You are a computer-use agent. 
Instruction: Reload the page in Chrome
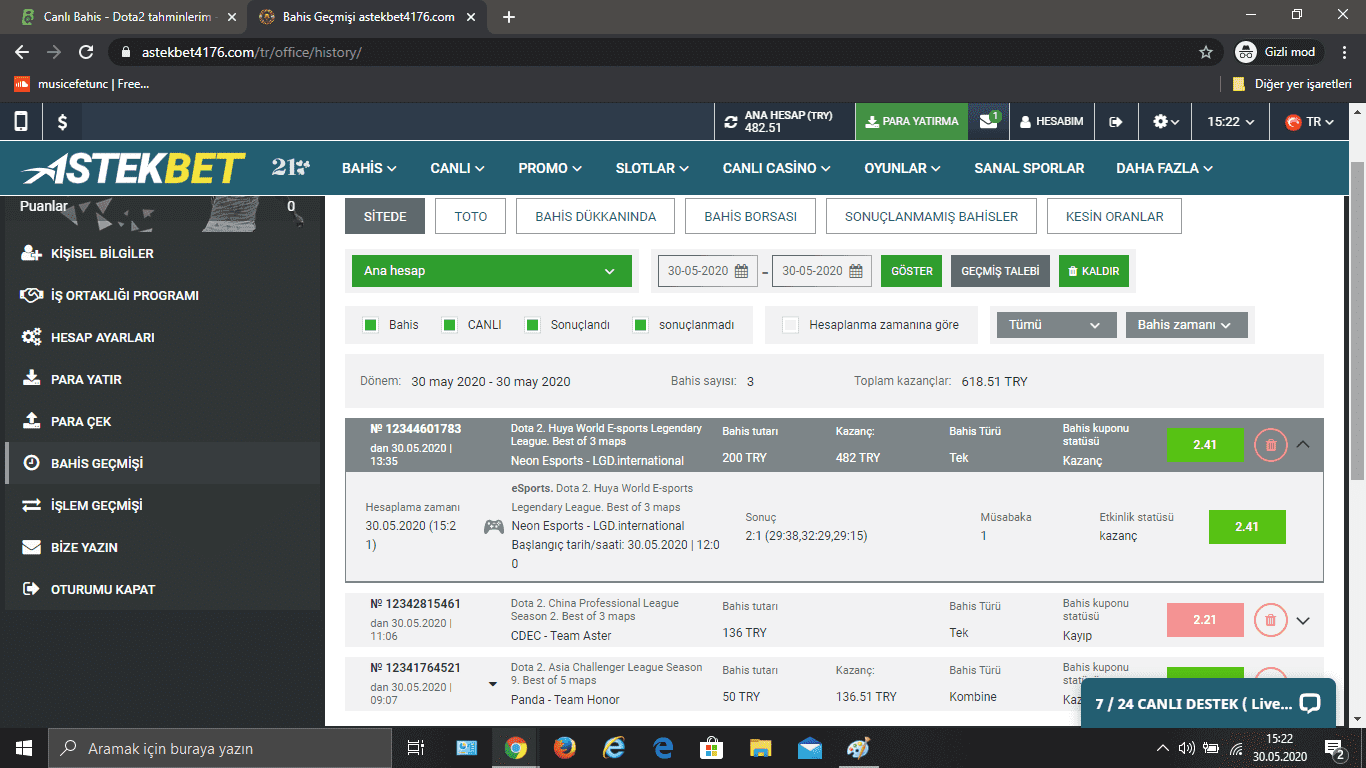[x=86, y=52]
